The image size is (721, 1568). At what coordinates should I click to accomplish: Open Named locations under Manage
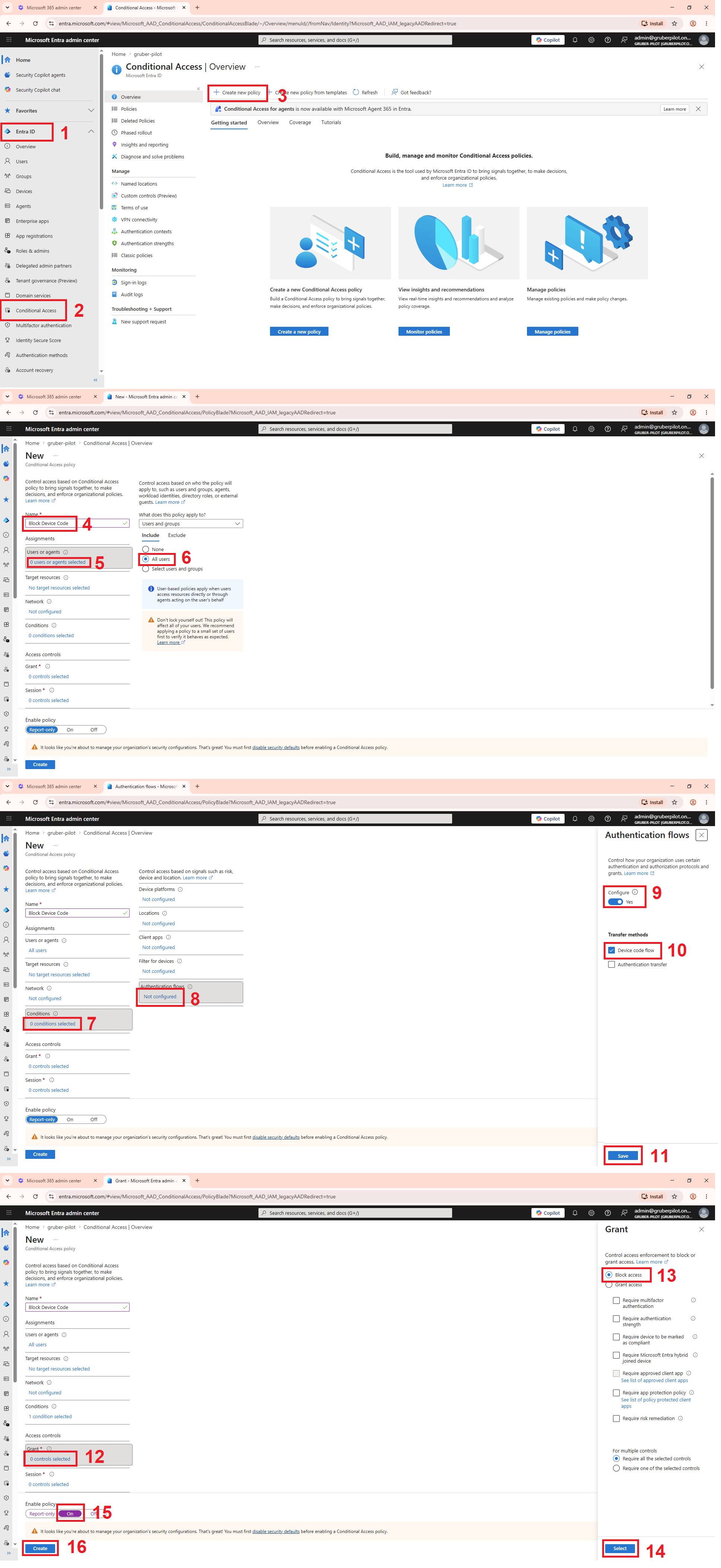click(139, 184)
